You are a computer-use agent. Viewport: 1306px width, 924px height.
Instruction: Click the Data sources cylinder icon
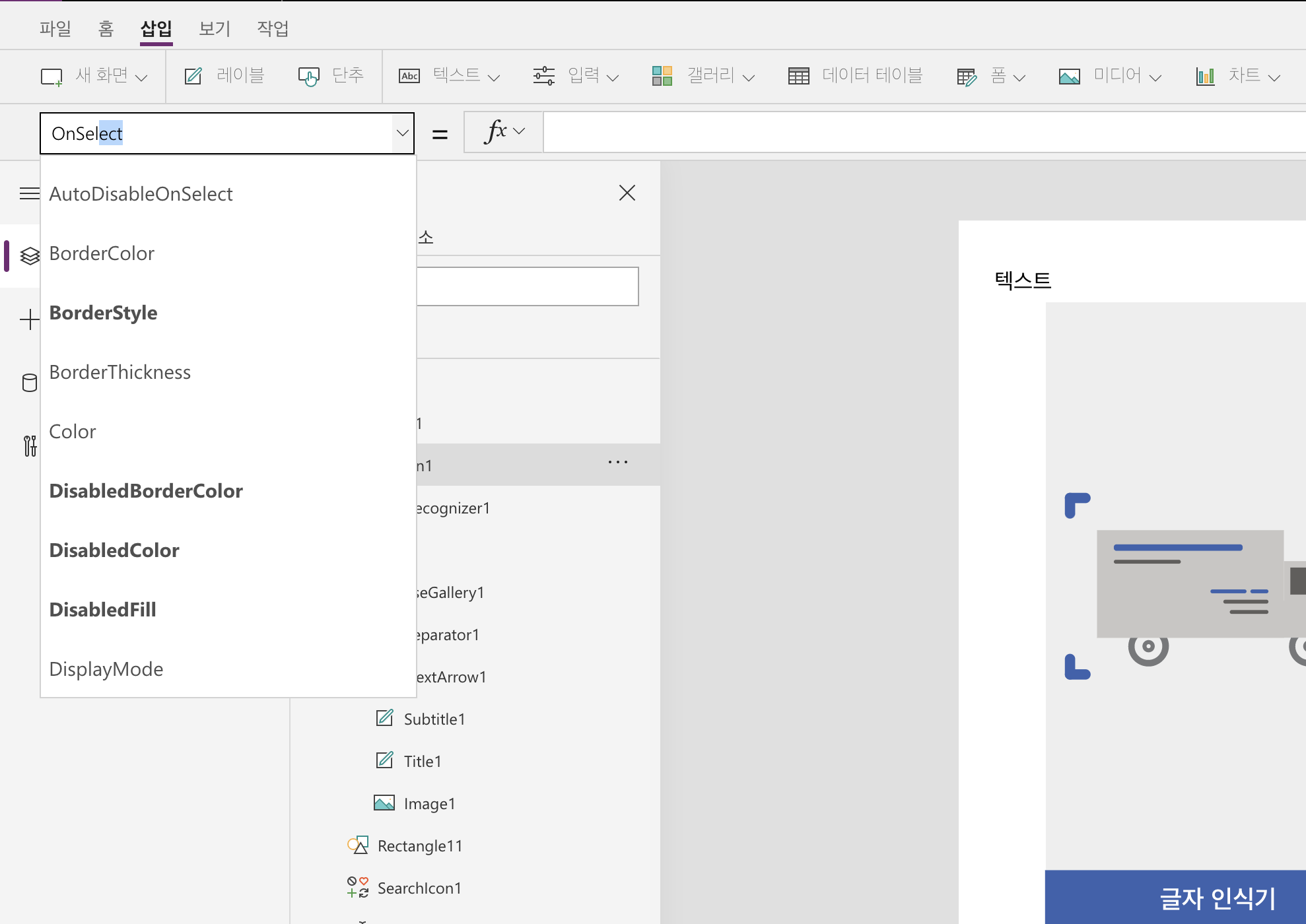30,383
